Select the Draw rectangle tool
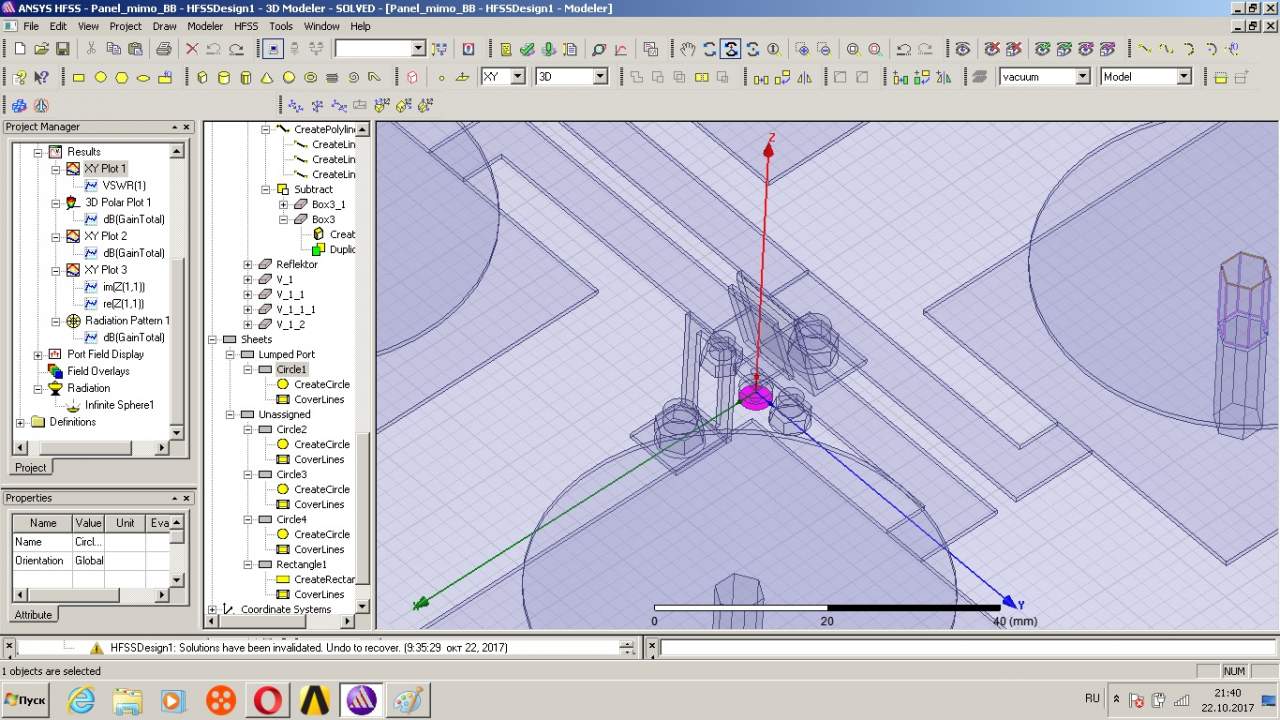The height and width of the screenshot is (720, 1280). click(78, 77)
